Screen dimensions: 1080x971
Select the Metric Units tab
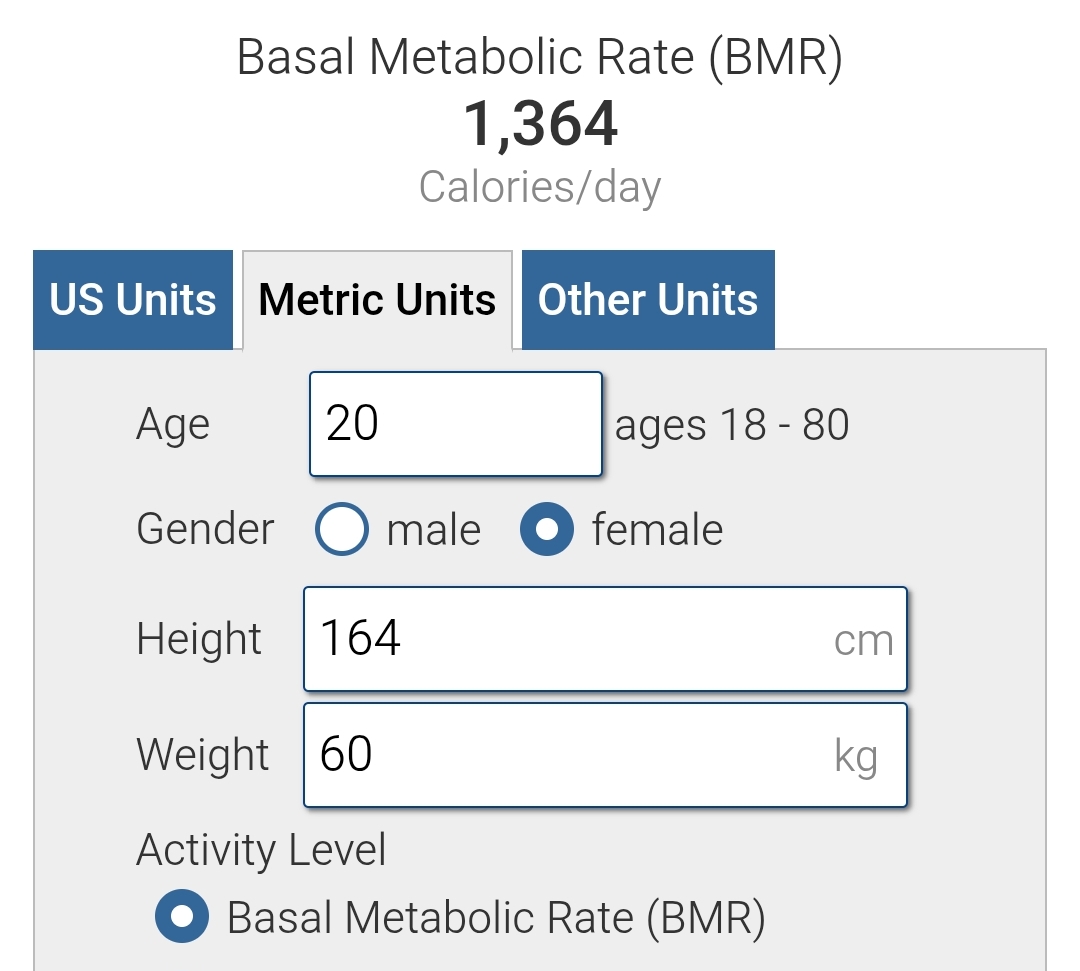[x=377, y=300]
